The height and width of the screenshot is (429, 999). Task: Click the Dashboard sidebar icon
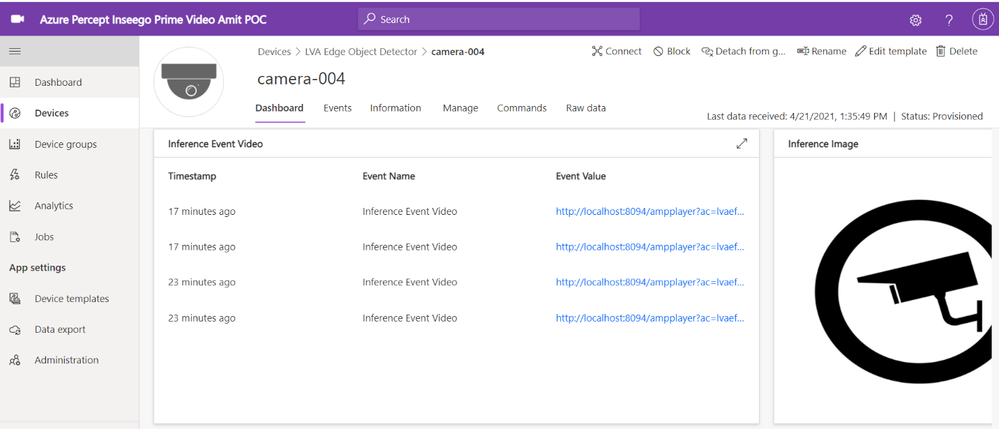pos(15,82)
